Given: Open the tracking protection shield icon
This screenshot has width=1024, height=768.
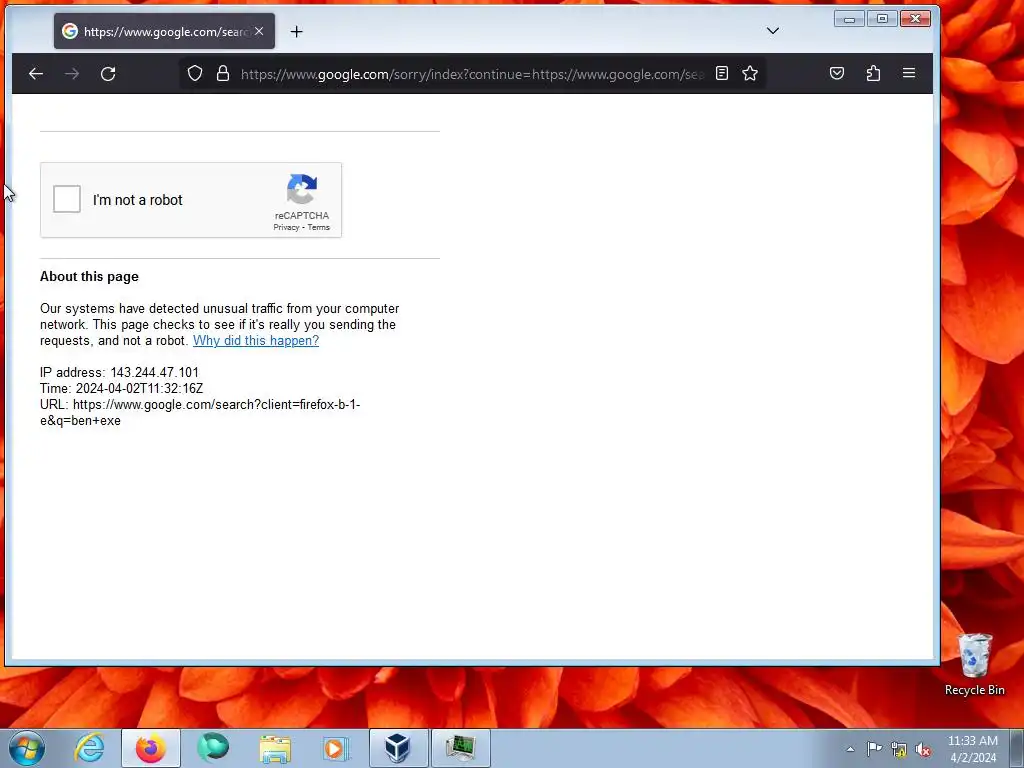Looking at the screenshot, I should point(195,73).
